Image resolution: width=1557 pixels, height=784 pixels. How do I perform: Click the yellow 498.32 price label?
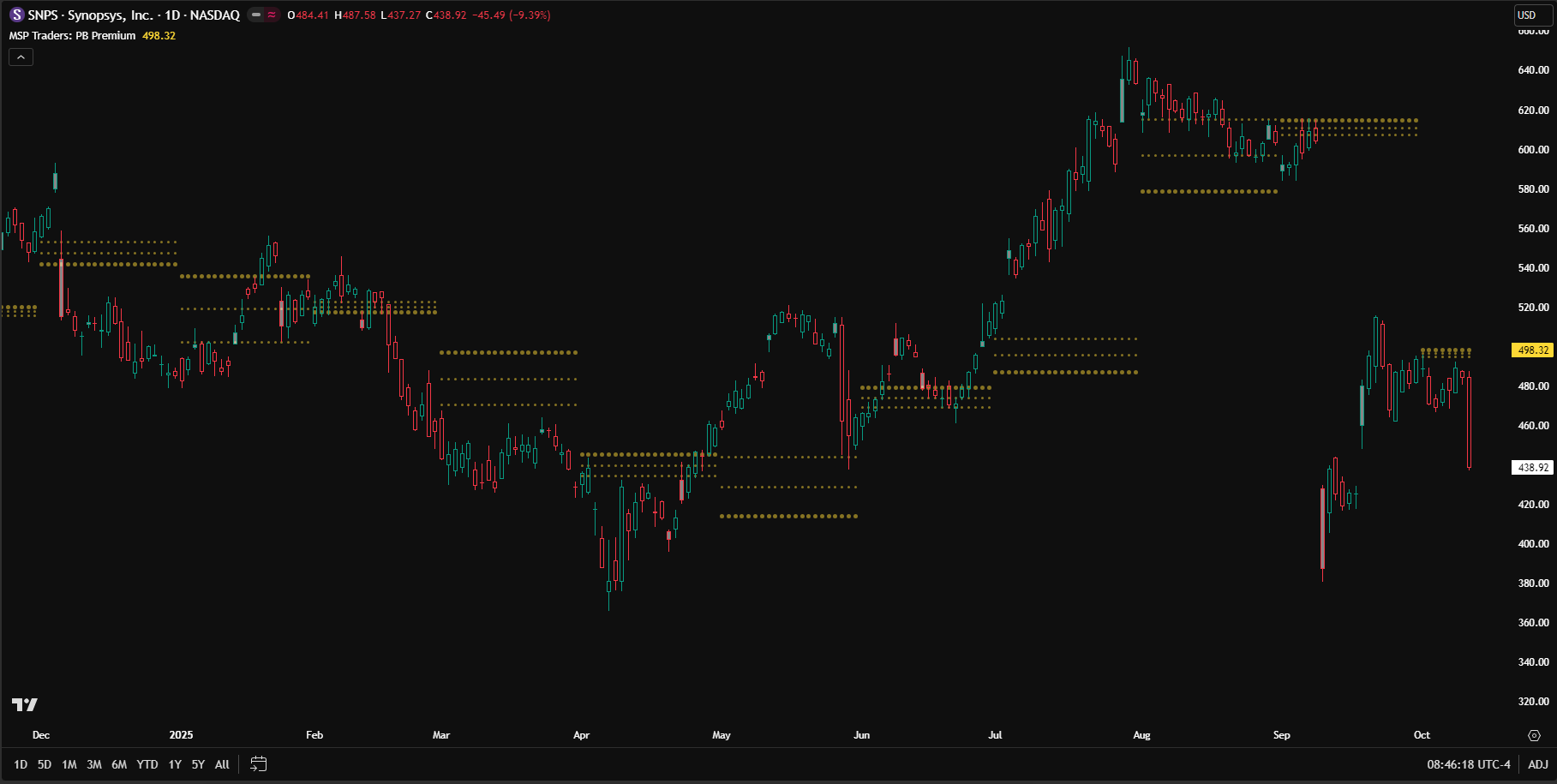click(1532, 350)
